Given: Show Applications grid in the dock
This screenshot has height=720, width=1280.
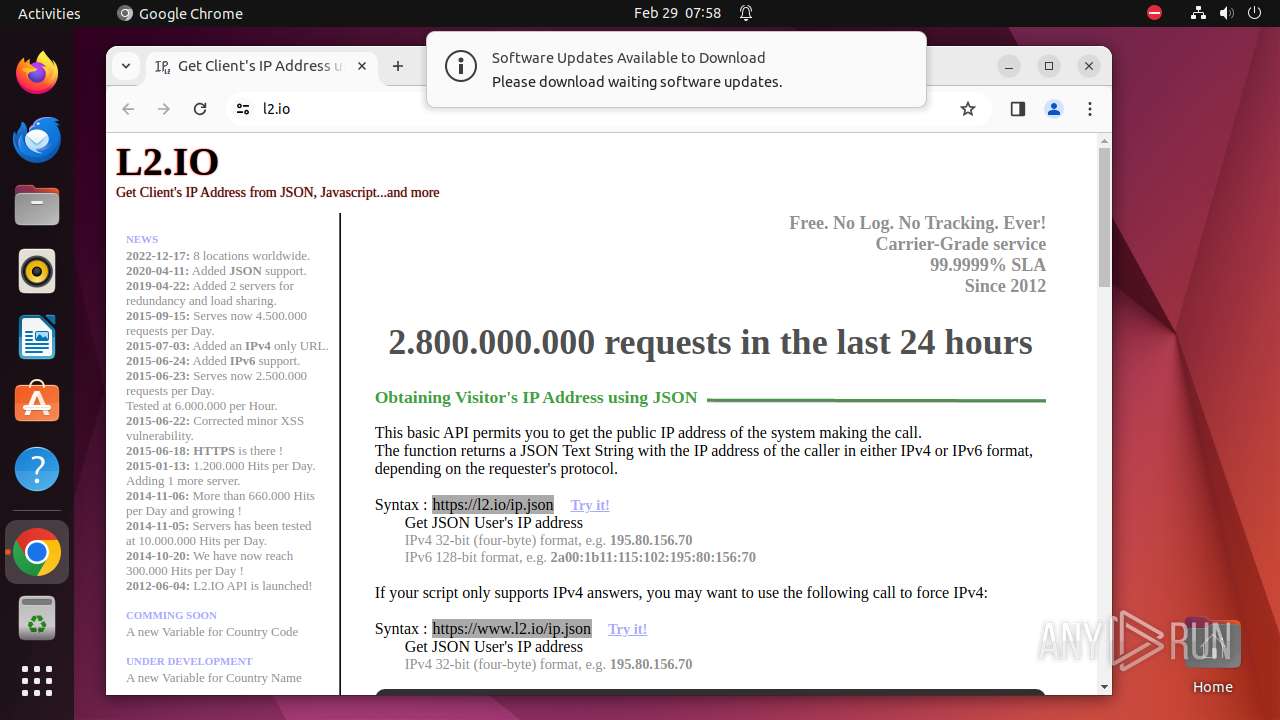Looking at the screenshot, I should (x=37, y=681).
